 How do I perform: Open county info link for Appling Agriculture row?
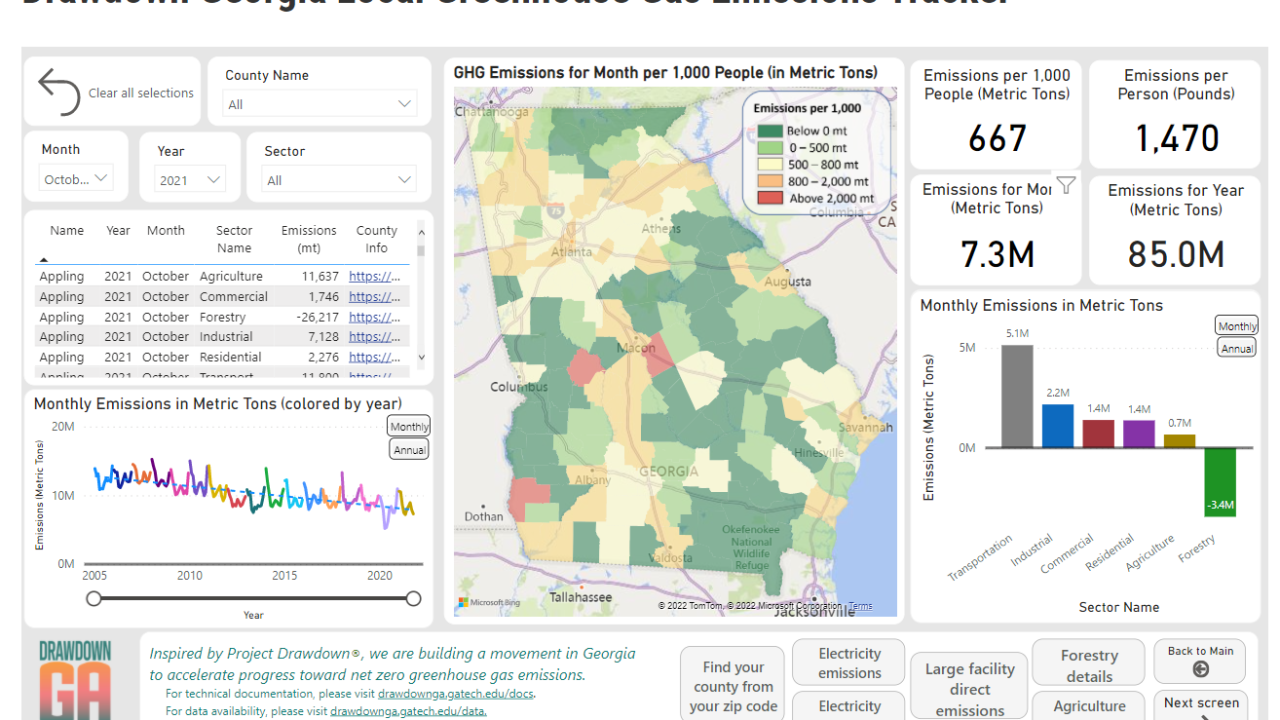coord(375,276)
